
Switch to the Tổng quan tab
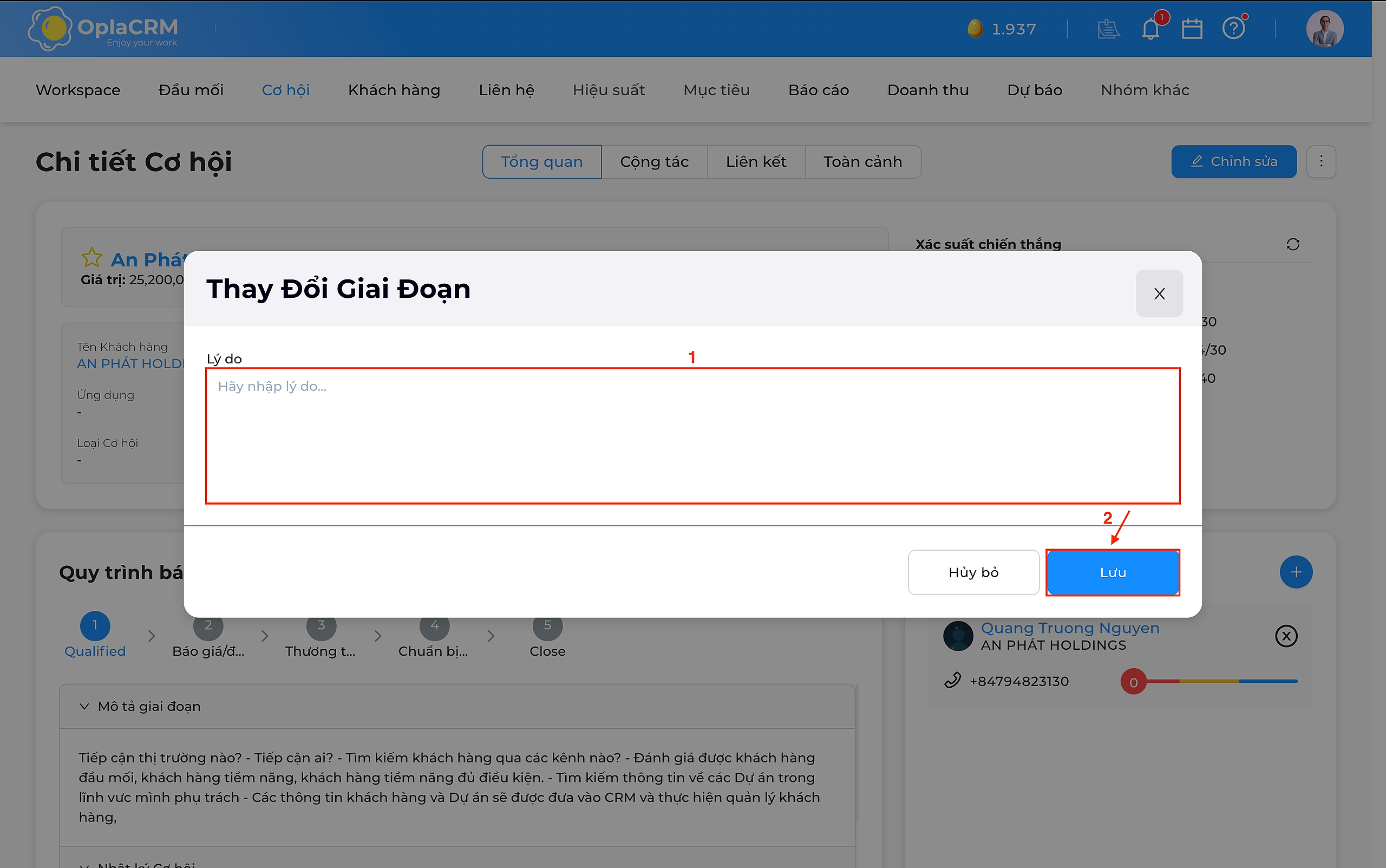(542, 162)
